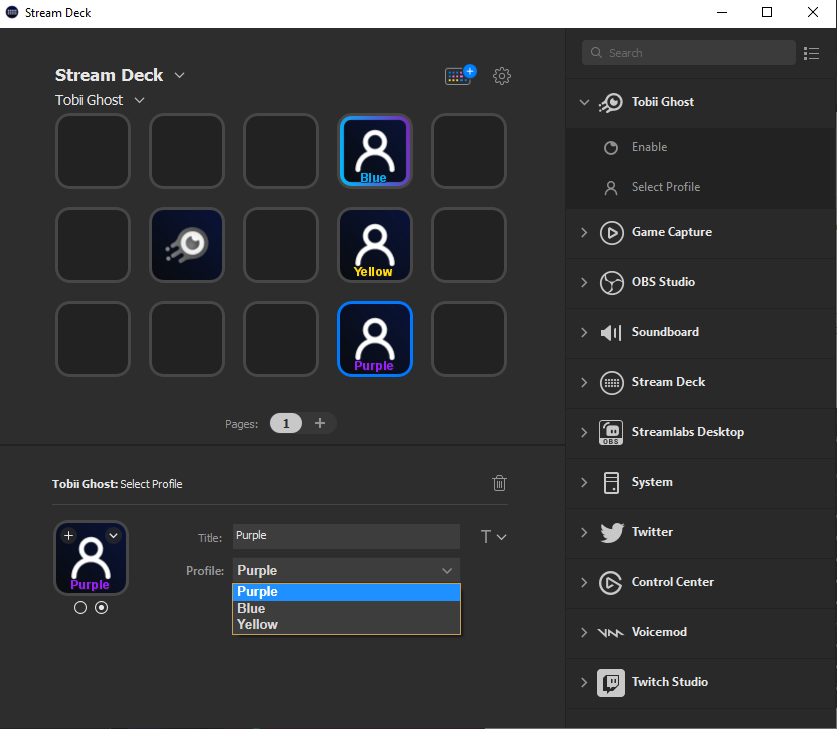Select the Blue profile key

tap(375, 151)
